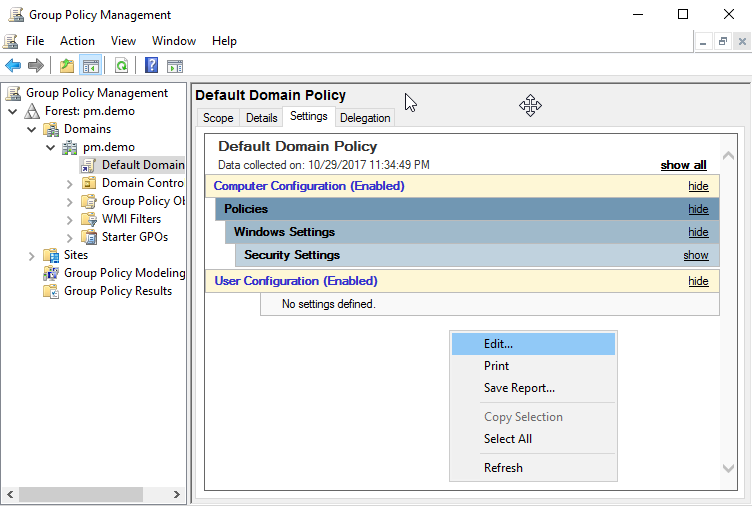
Task: Open the View menu
Action: coord(123,41)
